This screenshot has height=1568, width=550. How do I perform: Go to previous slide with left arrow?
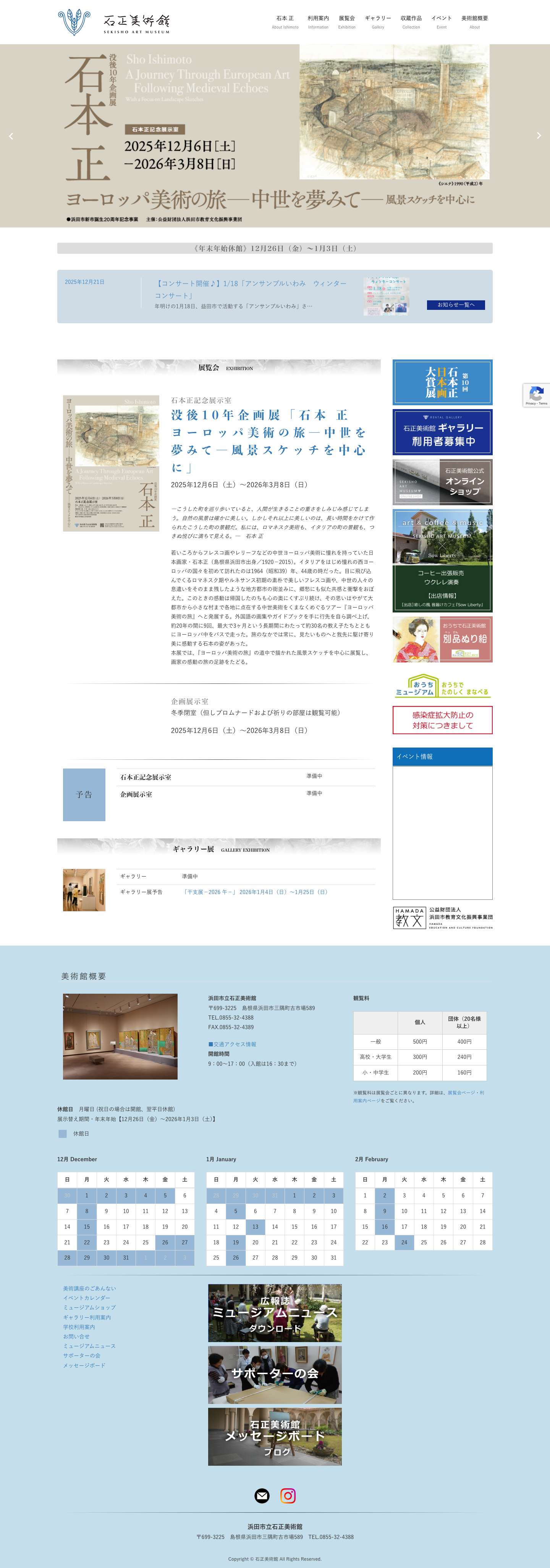coord(11,136)
